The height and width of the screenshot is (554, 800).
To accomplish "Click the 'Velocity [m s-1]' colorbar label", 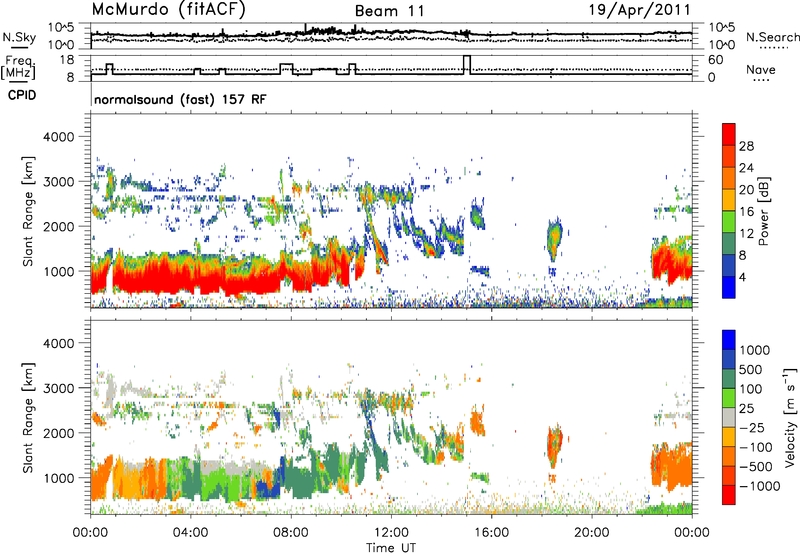I will pyautogui.click(x=790, y=417).
